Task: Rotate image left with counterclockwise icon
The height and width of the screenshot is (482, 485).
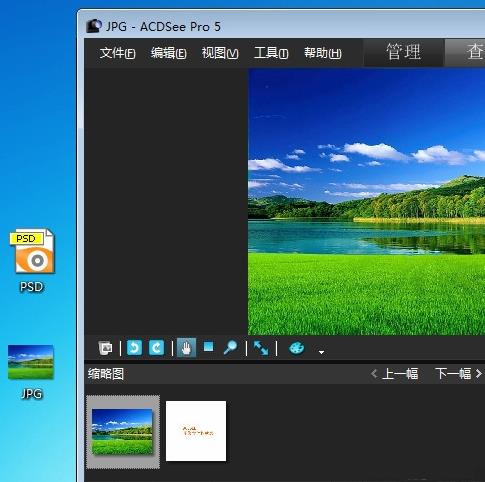Action: [134, 348]
